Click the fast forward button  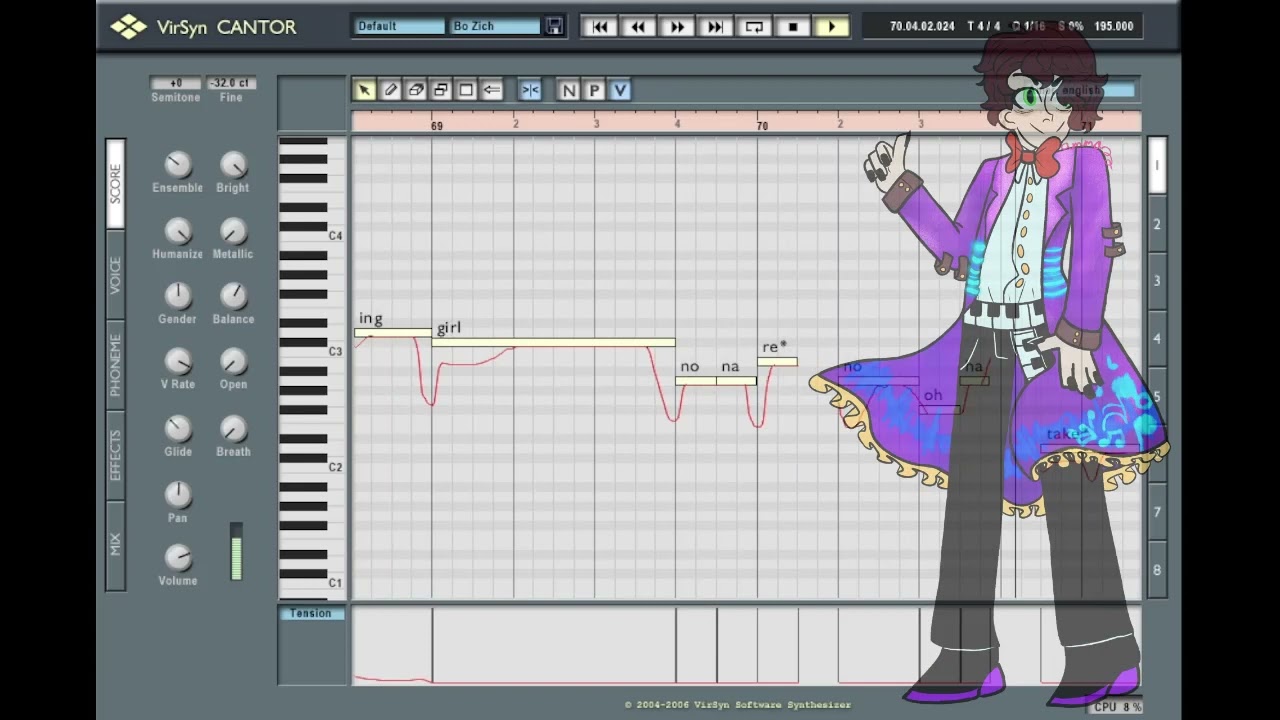pos(677,27)
